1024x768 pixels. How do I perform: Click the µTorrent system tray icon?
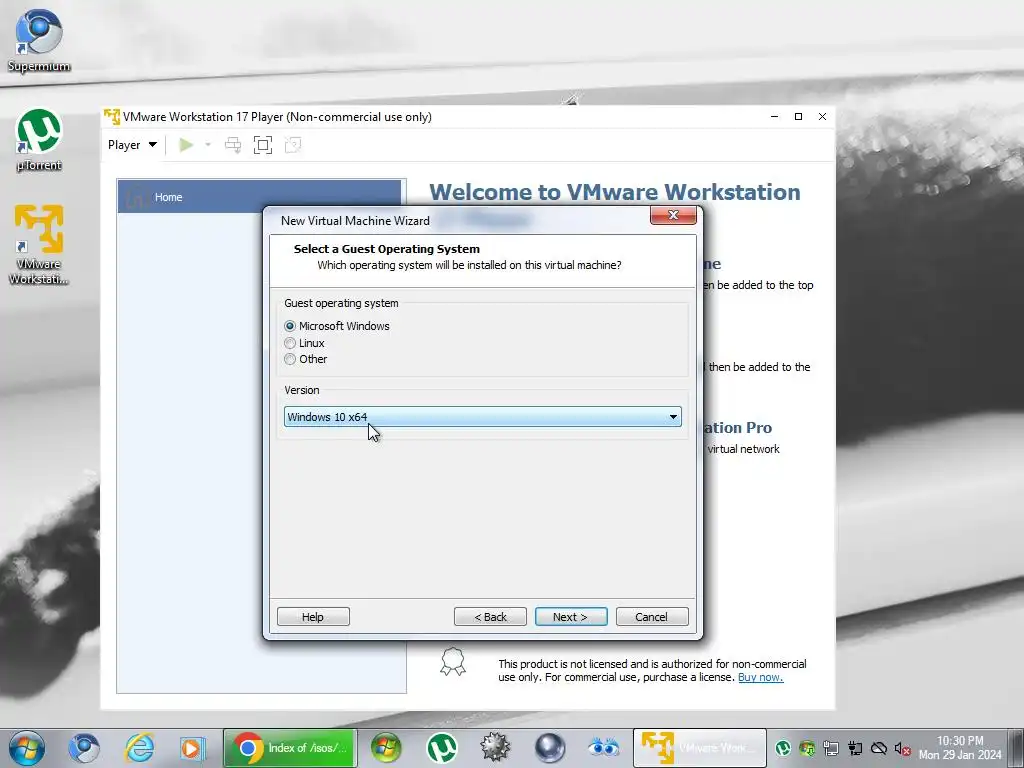click(x=782, y=748)
